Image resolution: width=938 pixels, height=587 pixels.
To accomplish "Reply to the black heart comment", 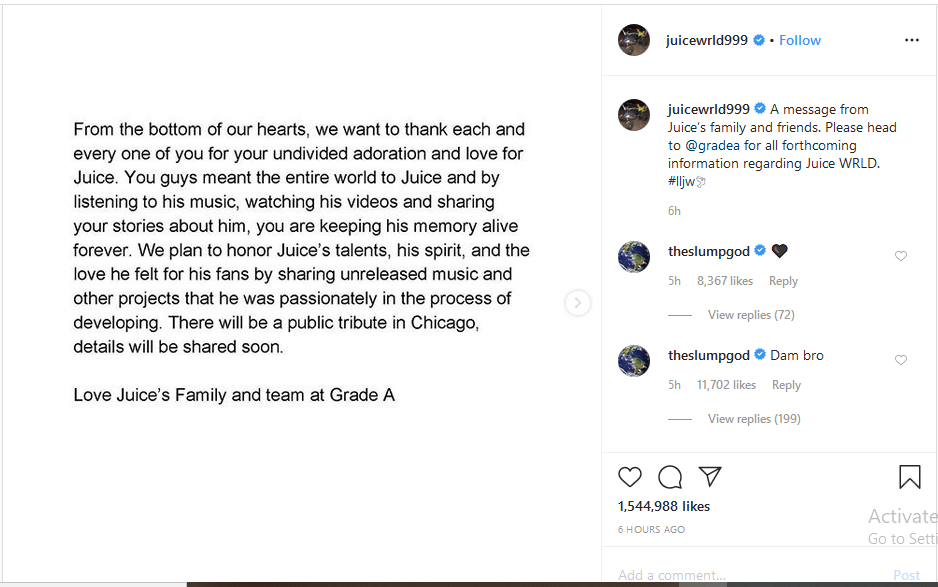I will point(783,281).
